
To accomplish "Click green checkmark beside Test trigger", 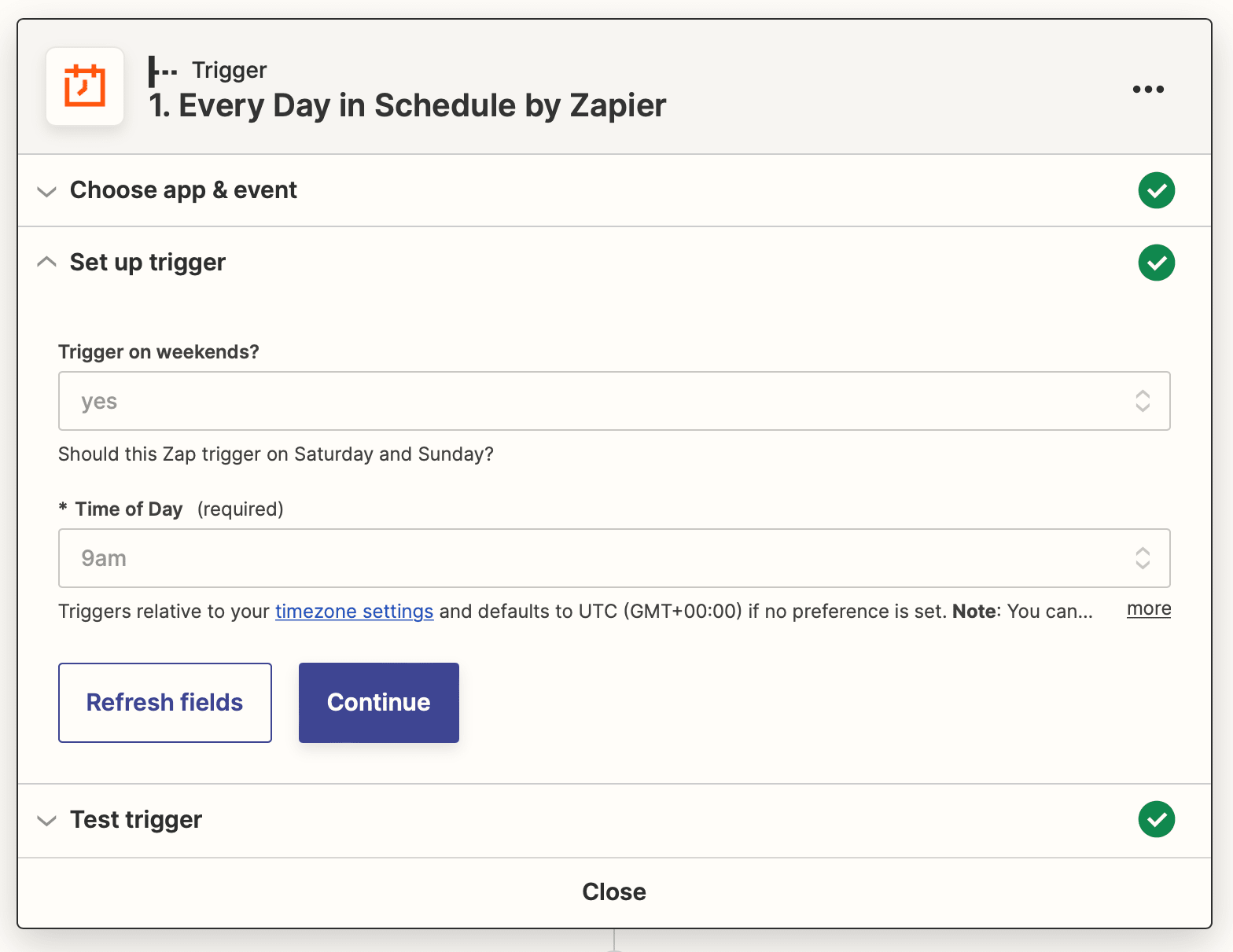I will coord(1156,819).
